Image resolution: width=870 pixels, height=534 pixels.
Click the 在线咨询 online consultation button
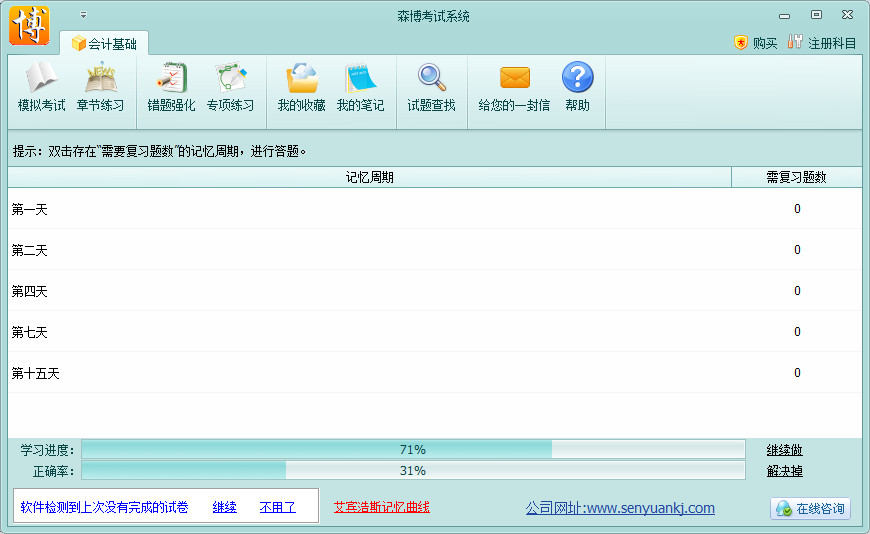[810, 508]
